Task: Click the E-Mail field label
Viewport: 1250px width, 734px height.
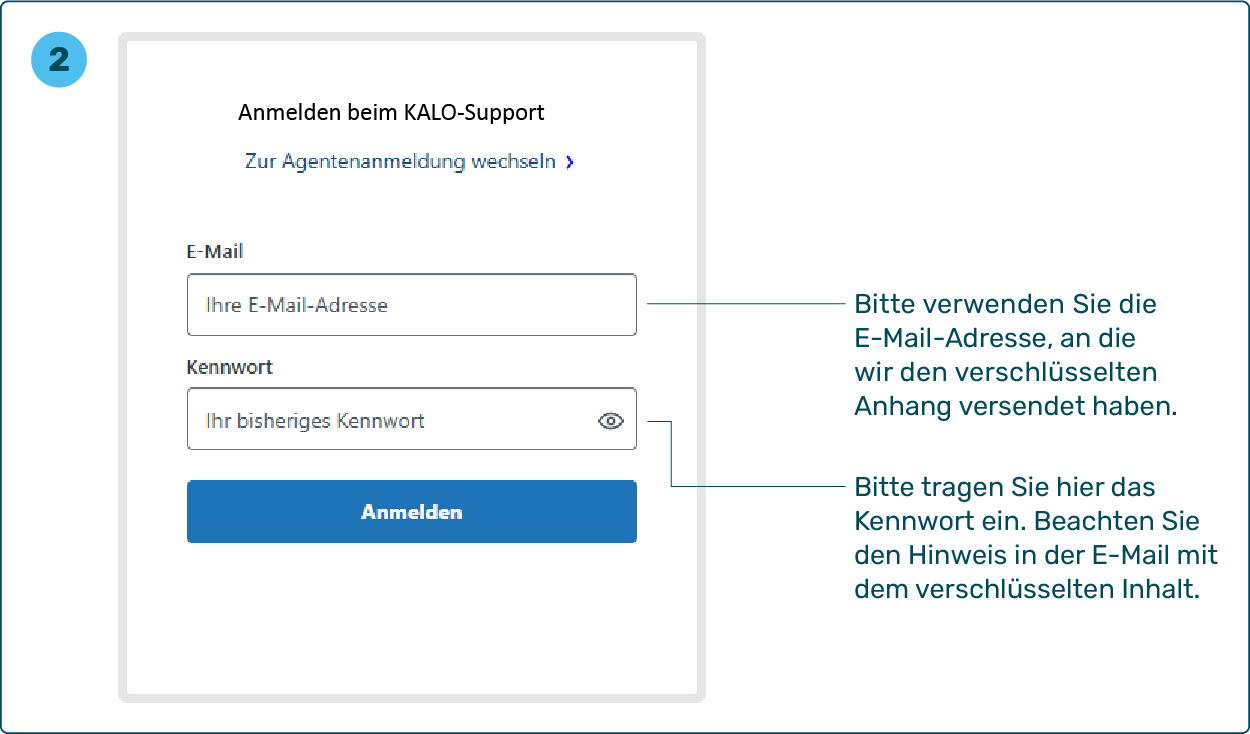Action: point(215,251)
